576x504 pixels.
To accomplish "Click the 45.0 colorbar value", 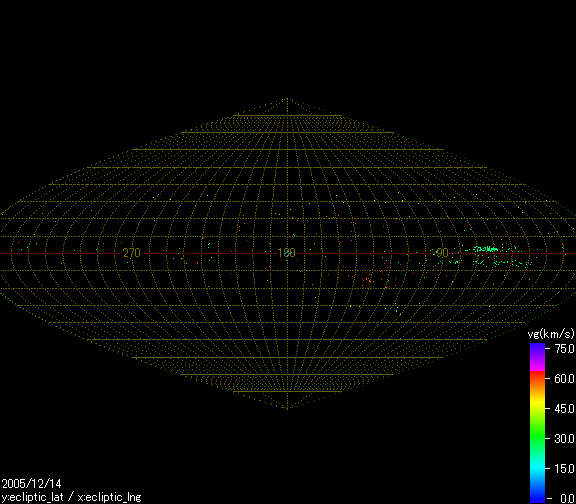I will [565, 408].
